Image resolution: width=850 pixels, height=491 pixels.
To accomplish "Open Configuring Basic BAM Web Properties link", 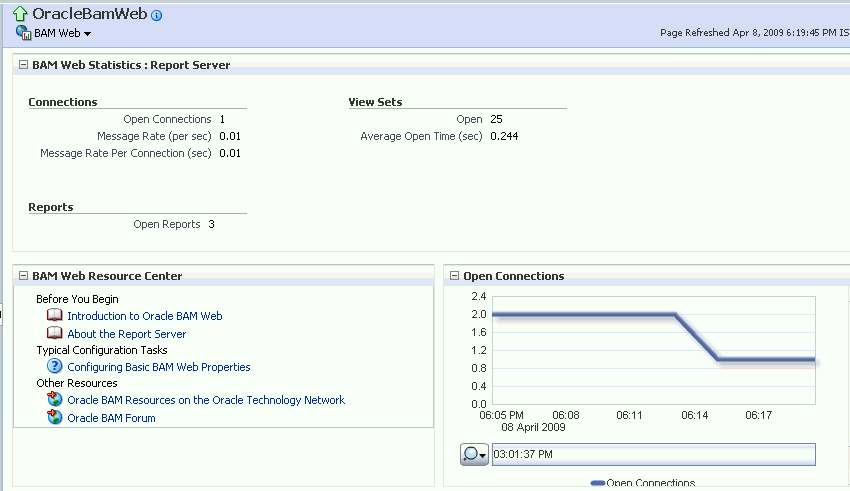I will [x=159, y=367].
